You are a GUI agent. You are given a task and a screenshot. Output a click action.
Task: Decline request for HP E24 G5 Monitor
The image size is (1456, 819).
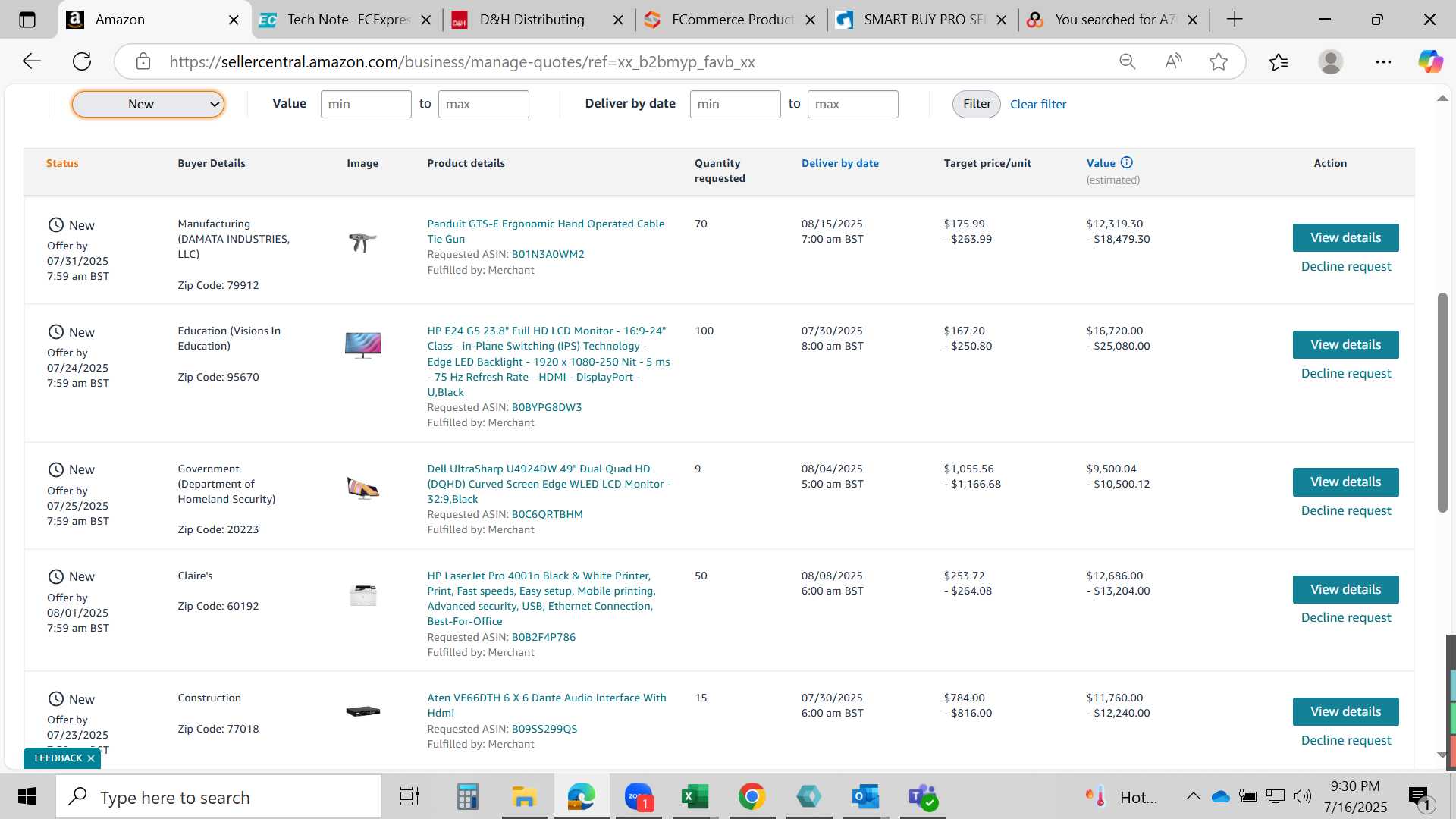pyautogui.click(x=1346, y=373)
